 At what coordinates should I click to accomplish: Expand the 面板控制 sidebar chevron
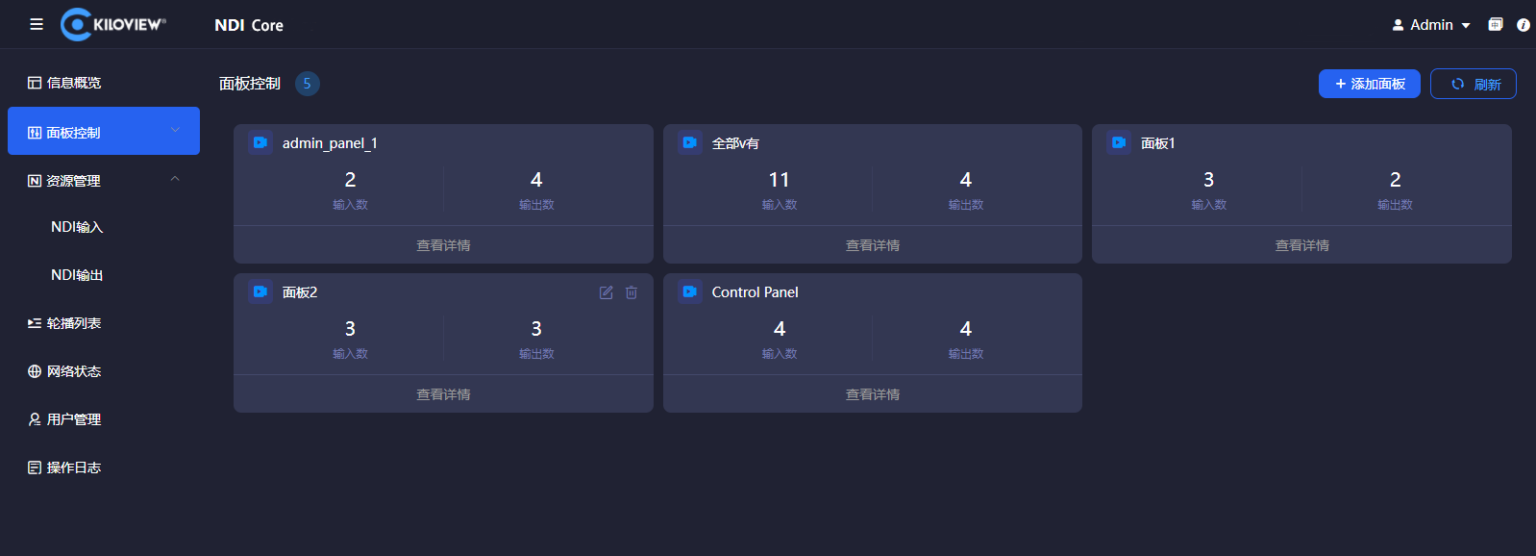click(x=175, y=130)
